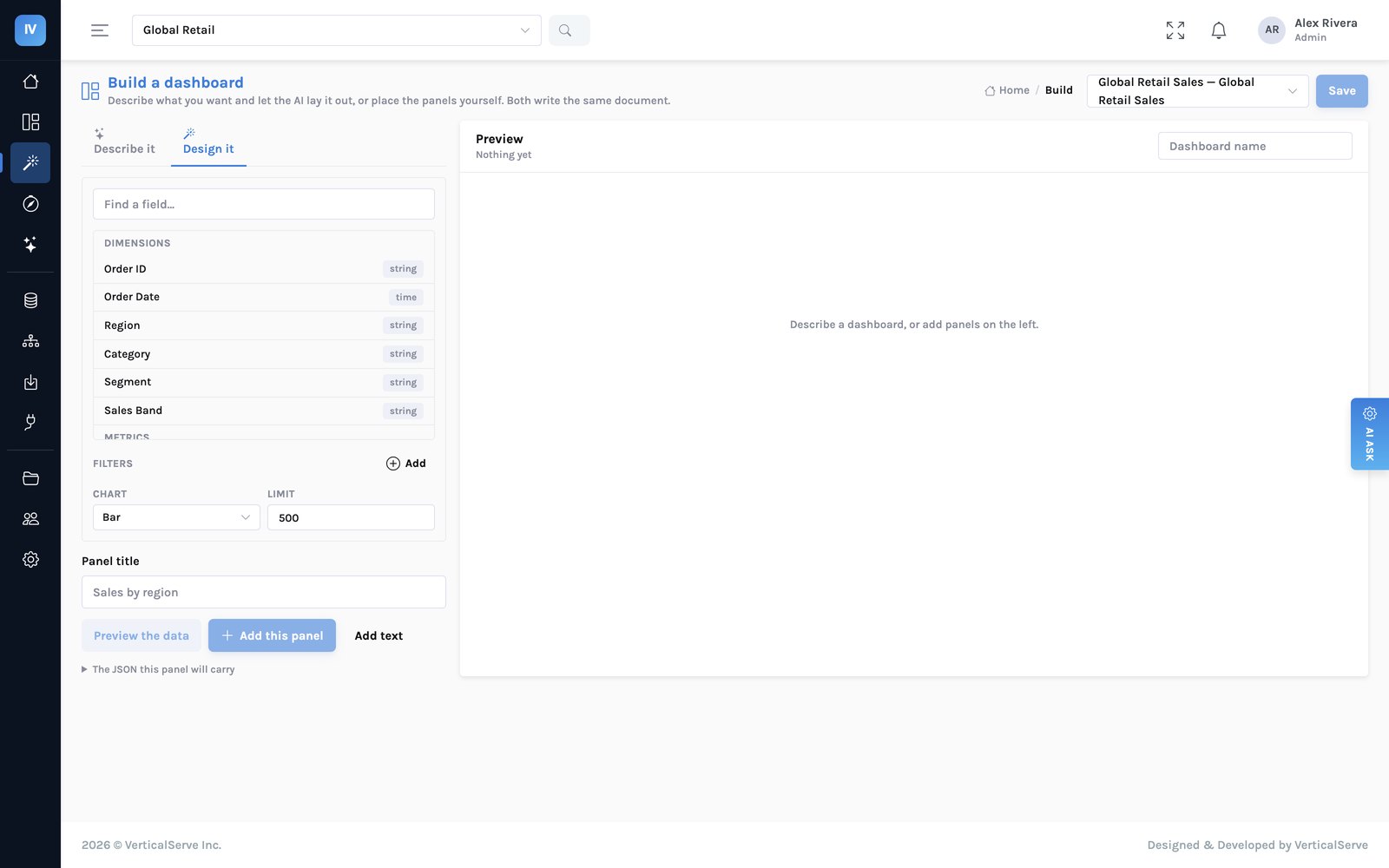Select the Order ID dimension
This screenshot has height=868, width=1389.
(264, 269)
